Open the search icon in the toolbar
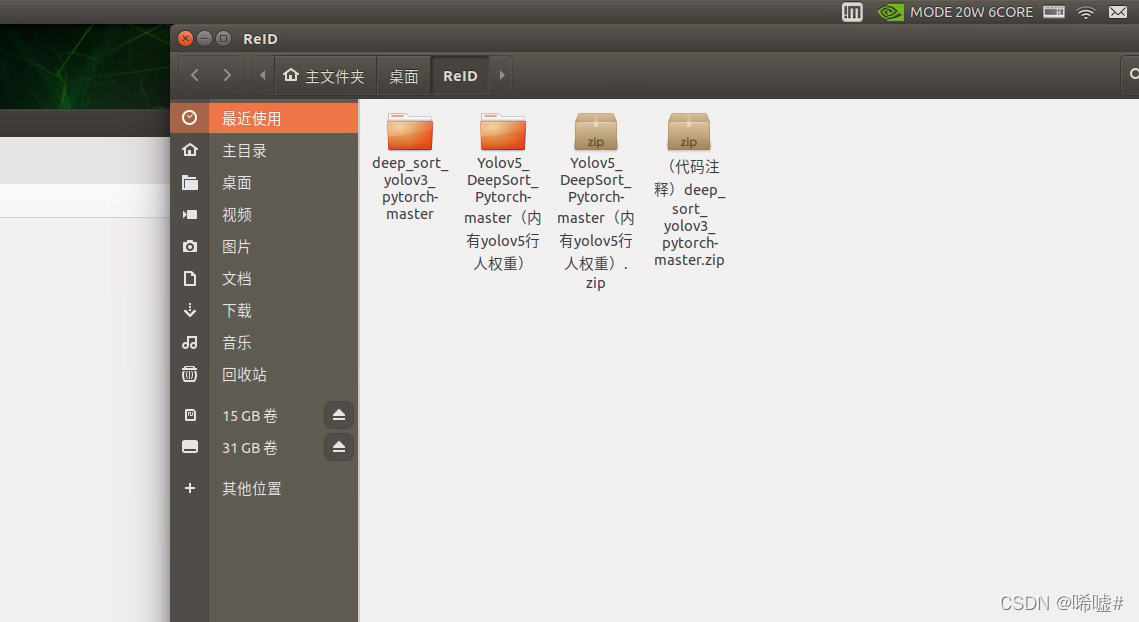The height and width of the screenshot is (622, 1139). (x=1132, y=75)
